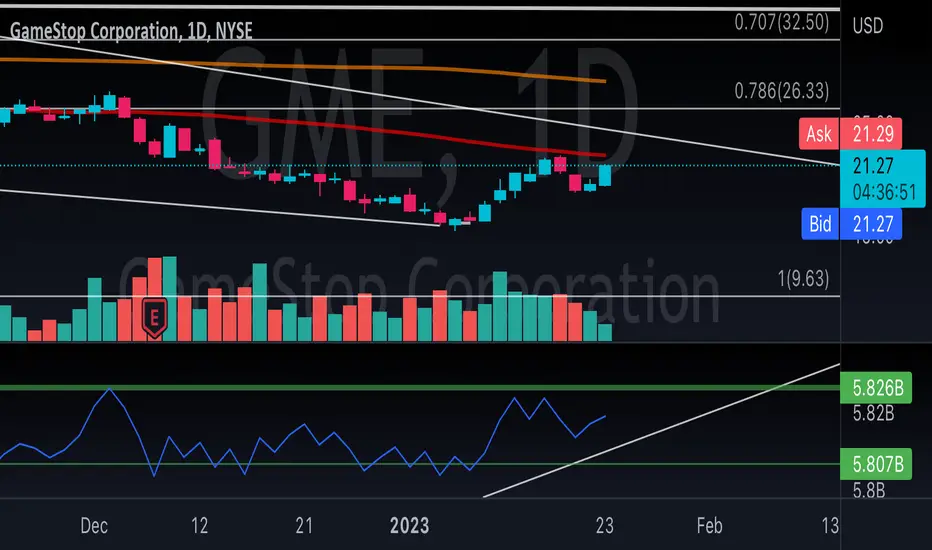Click the 2023 label on time axis
Screen dimensions: 932x550
click(x=409, y=526)
